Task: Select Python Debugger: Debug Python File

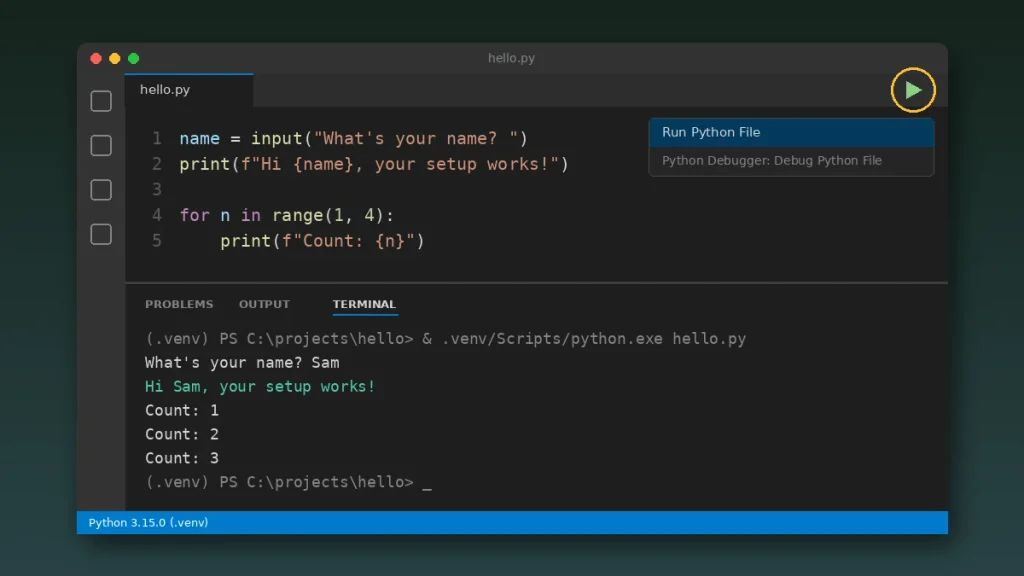Action: 791,161
